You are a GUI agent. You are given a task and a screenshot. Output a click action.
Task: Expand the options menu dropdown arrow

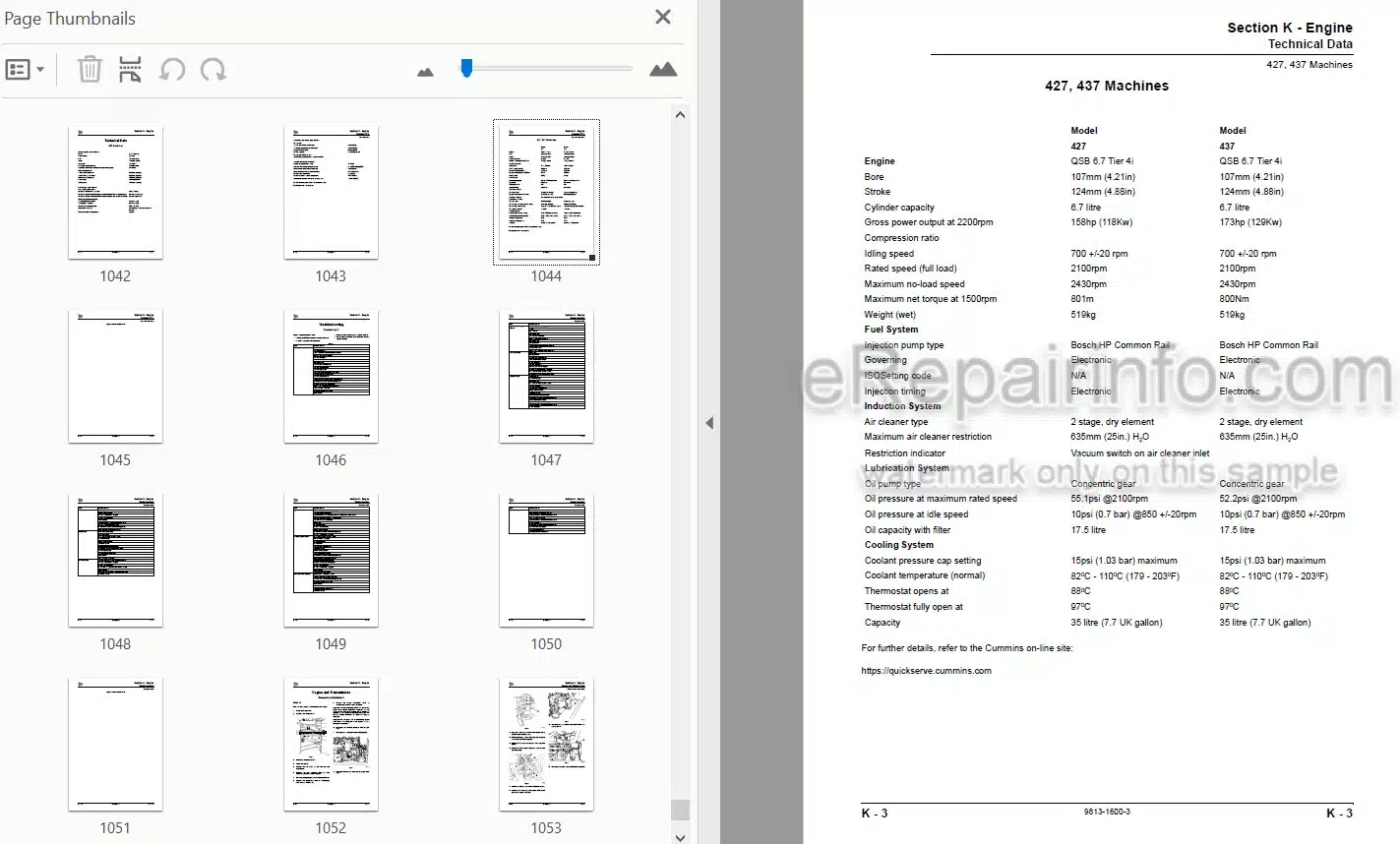click(x=40, y=70)
